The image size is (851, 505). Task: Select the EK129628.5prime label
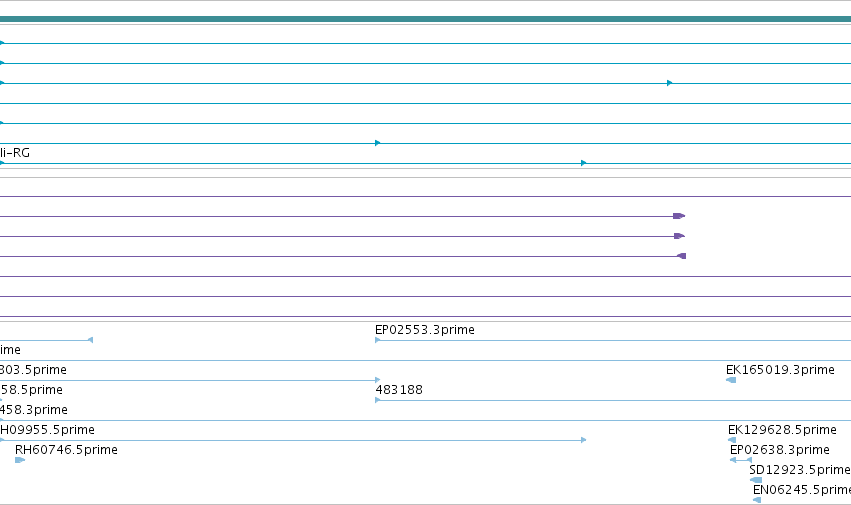(782, 430)
